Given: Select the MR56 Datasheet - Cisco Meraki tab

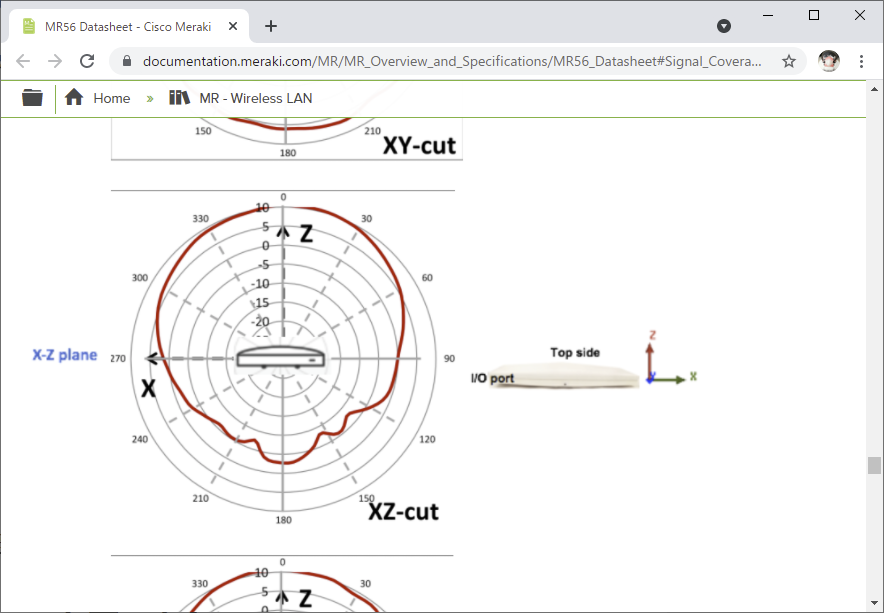Looking at the screenshot, I should pyautogui.click(x=127, y=27).
